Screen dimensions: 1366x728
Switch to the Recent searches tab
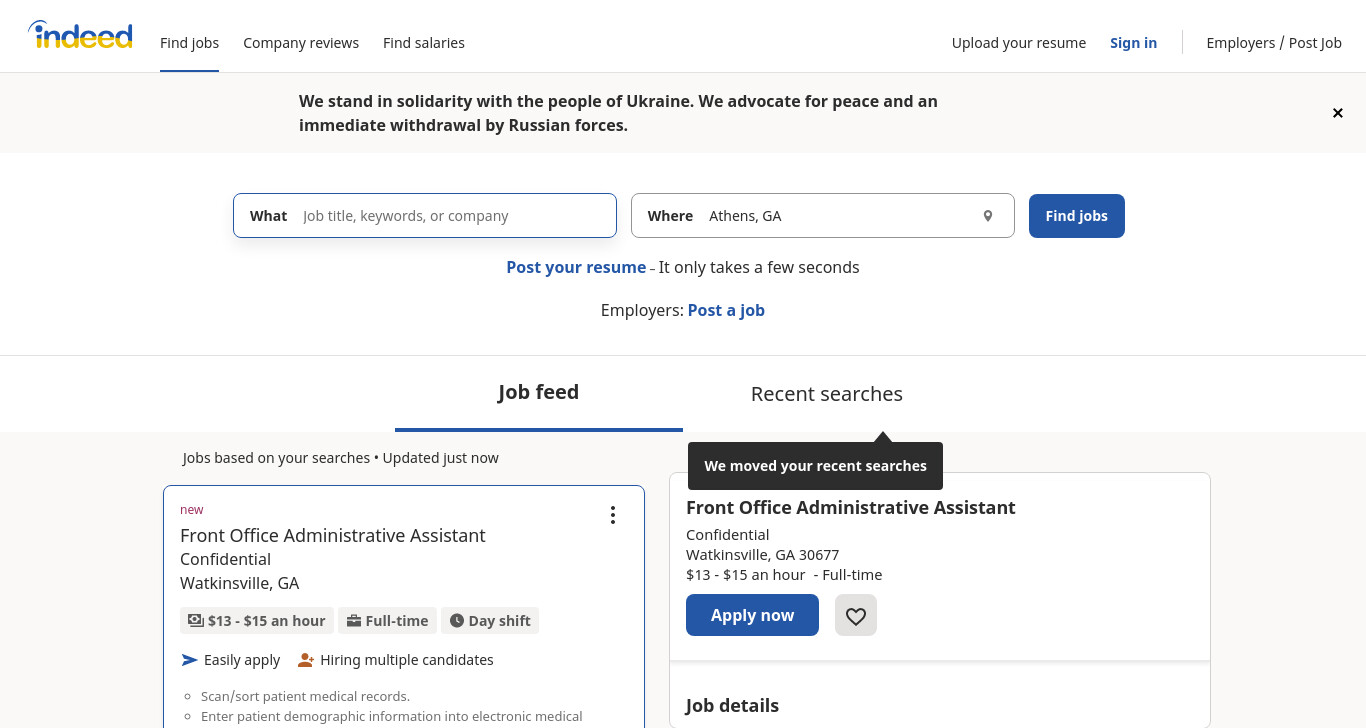point(827,394)
